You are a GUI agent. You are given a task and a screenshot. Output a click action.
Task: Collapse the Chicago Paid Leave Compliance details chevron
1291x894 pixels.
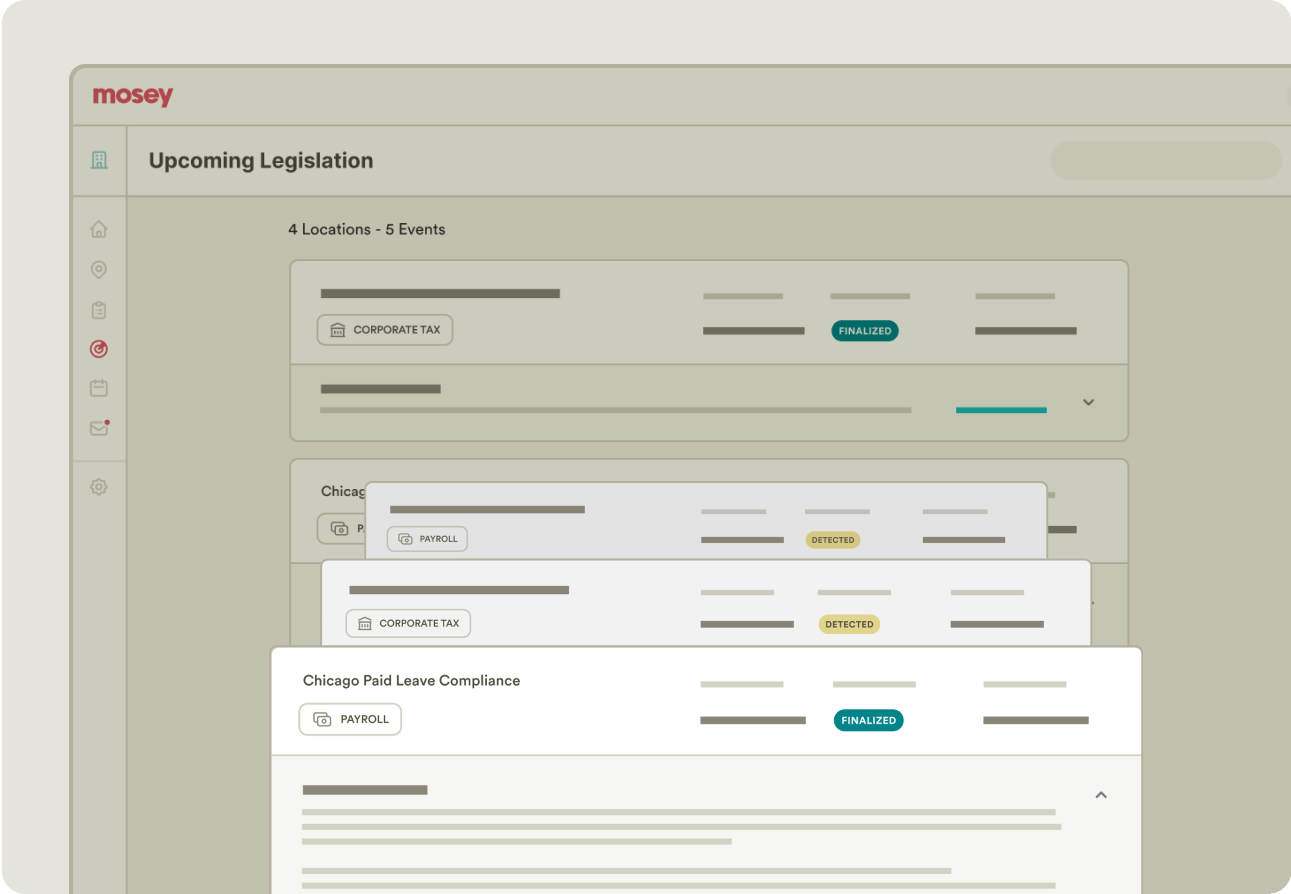point(1100,794)
